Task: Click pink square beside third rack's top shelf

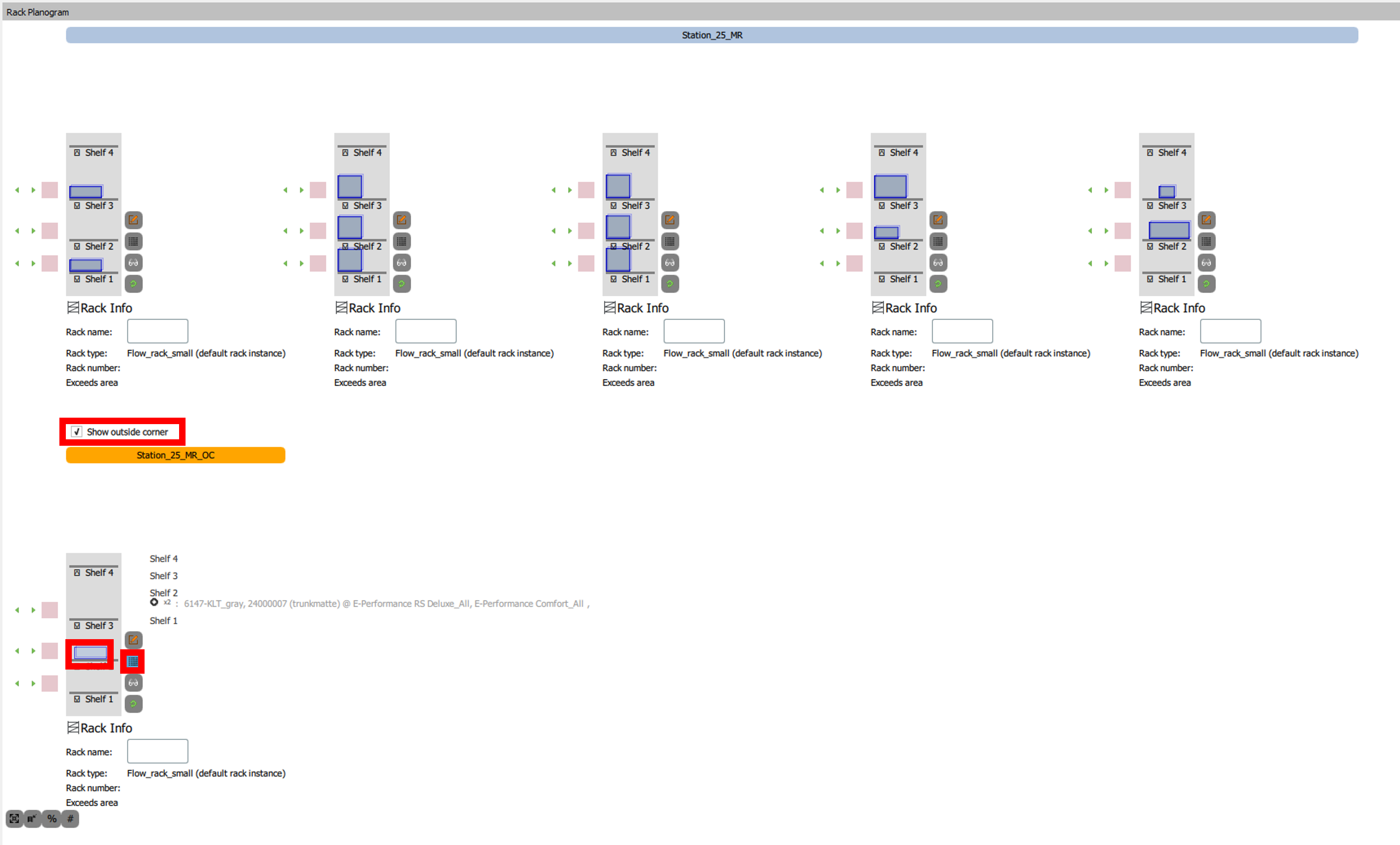Action: tap(586, 190)
